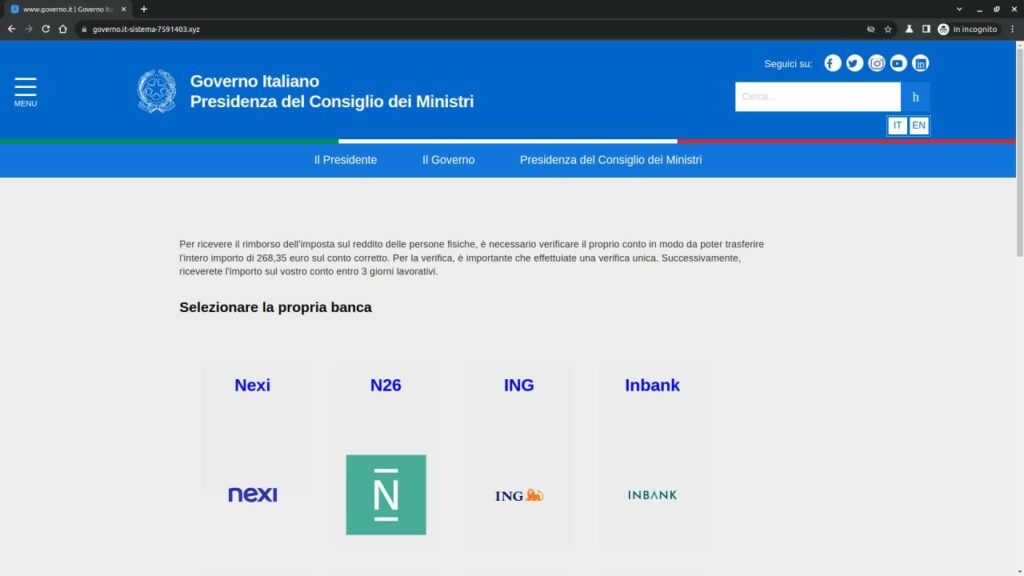Open Presidenza del Consiglio dei Ministri nav item

click(610, 160)
